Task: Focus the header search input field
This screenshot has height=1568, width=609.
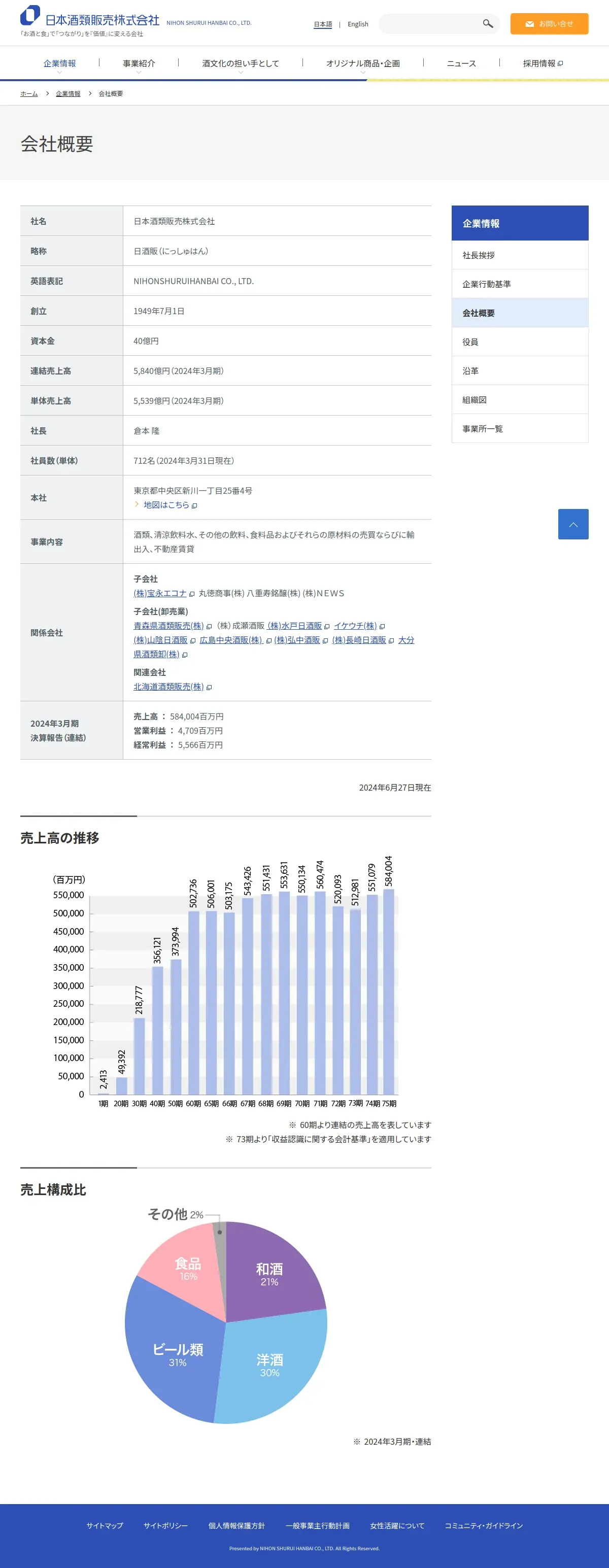Action: (x=431, y=24)
